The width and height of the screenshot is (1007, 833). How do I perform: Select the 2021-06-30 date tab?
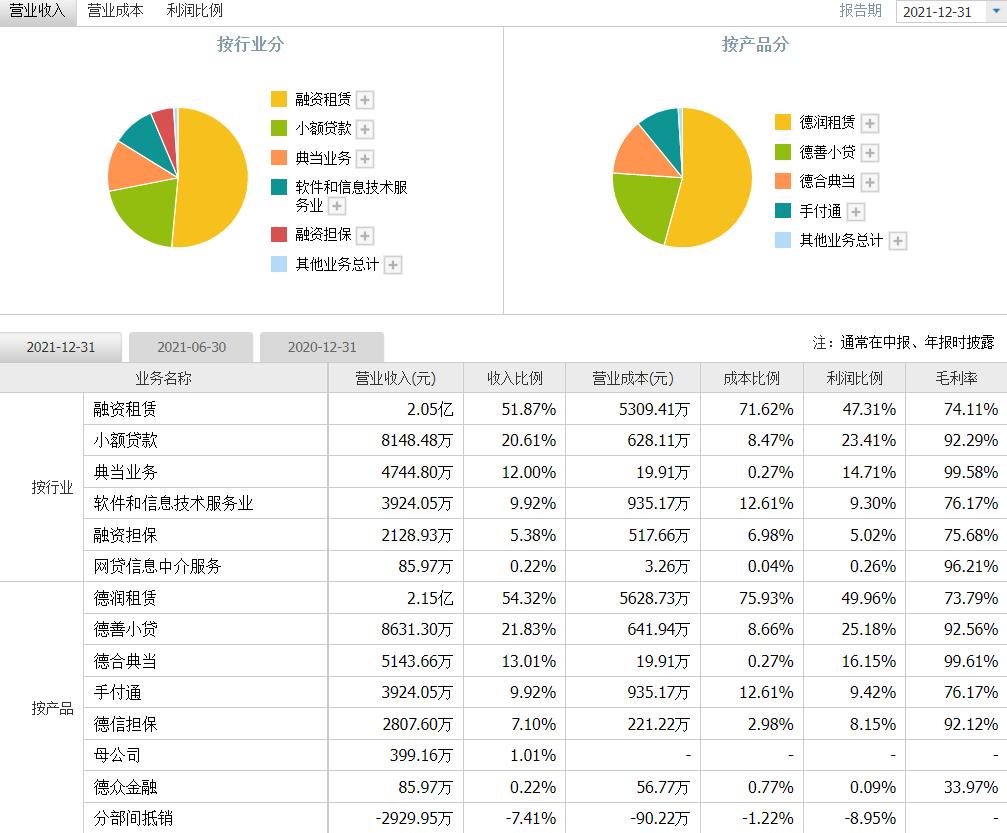[x=190, y=346]
